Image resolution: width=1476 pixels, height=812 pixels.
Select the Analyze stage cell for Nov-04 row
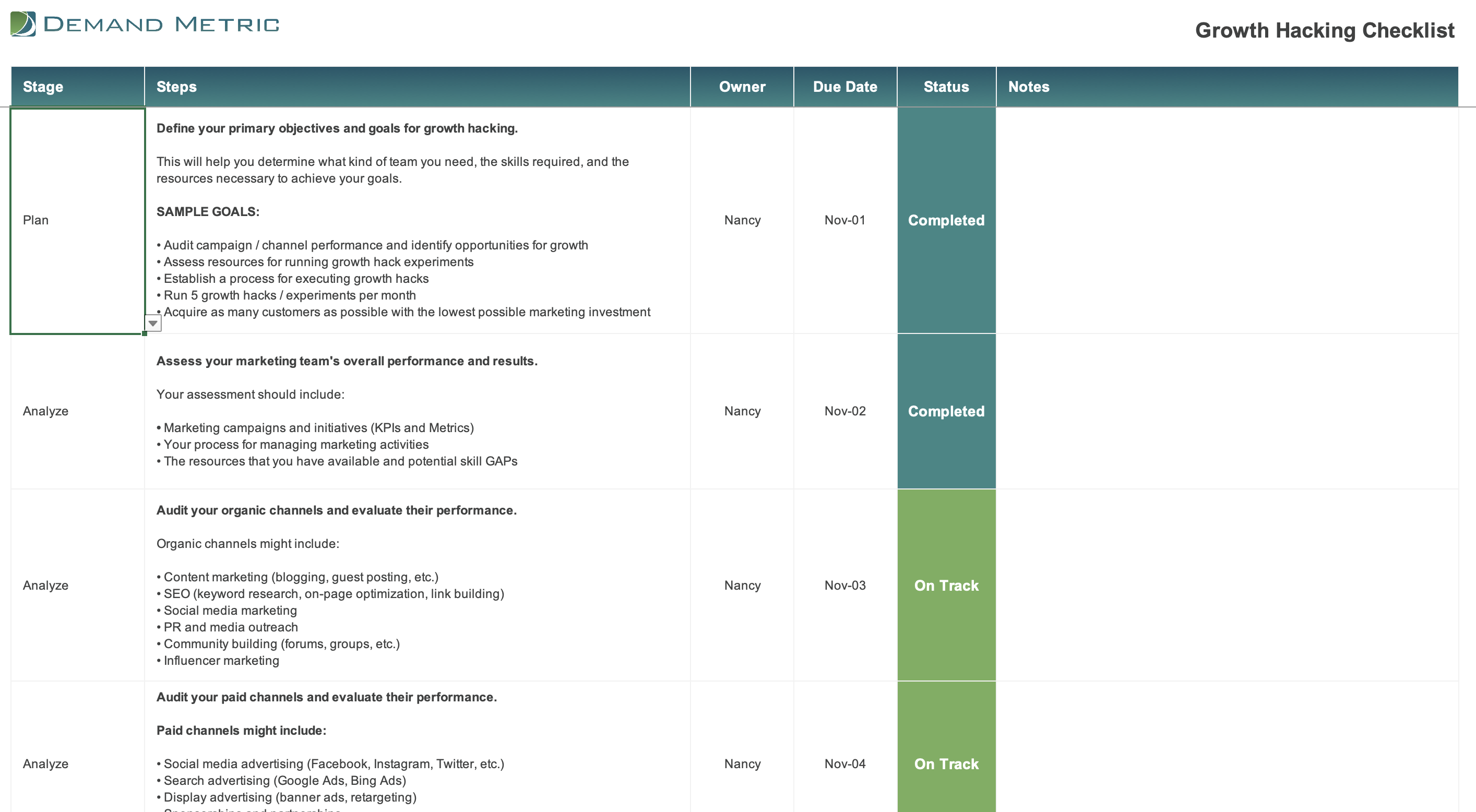tap(77, 748)
